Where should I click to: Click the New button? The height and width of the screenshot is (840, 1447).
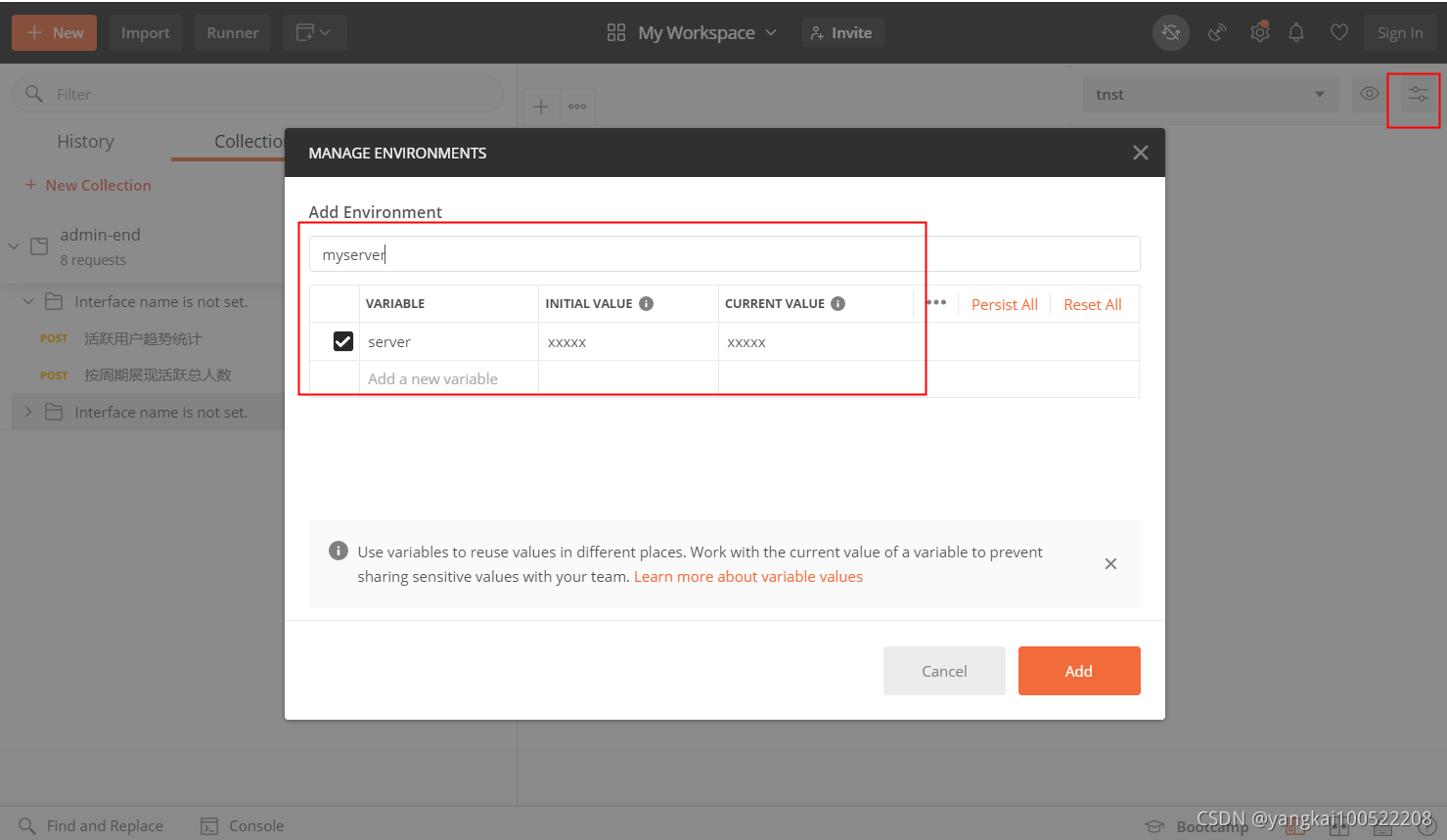(x=54, y=32)
